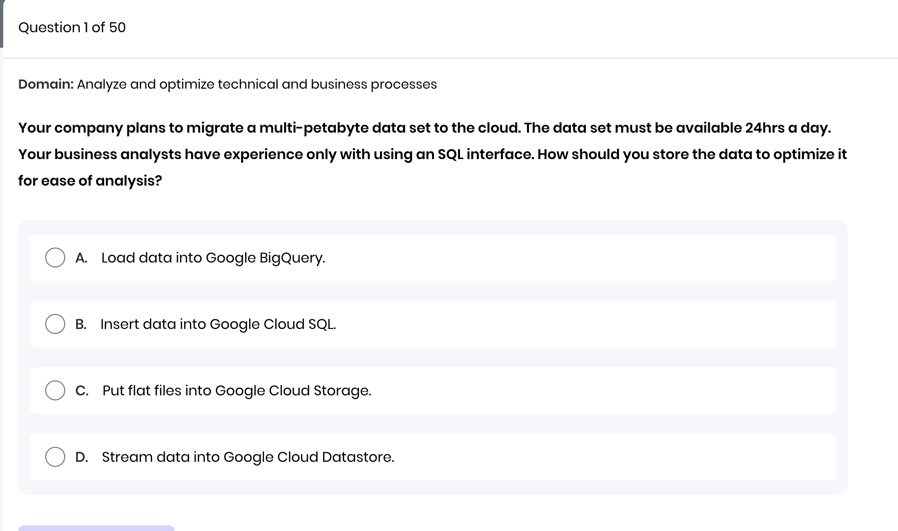Click the bold "Domain:" label

coord(46,84)
